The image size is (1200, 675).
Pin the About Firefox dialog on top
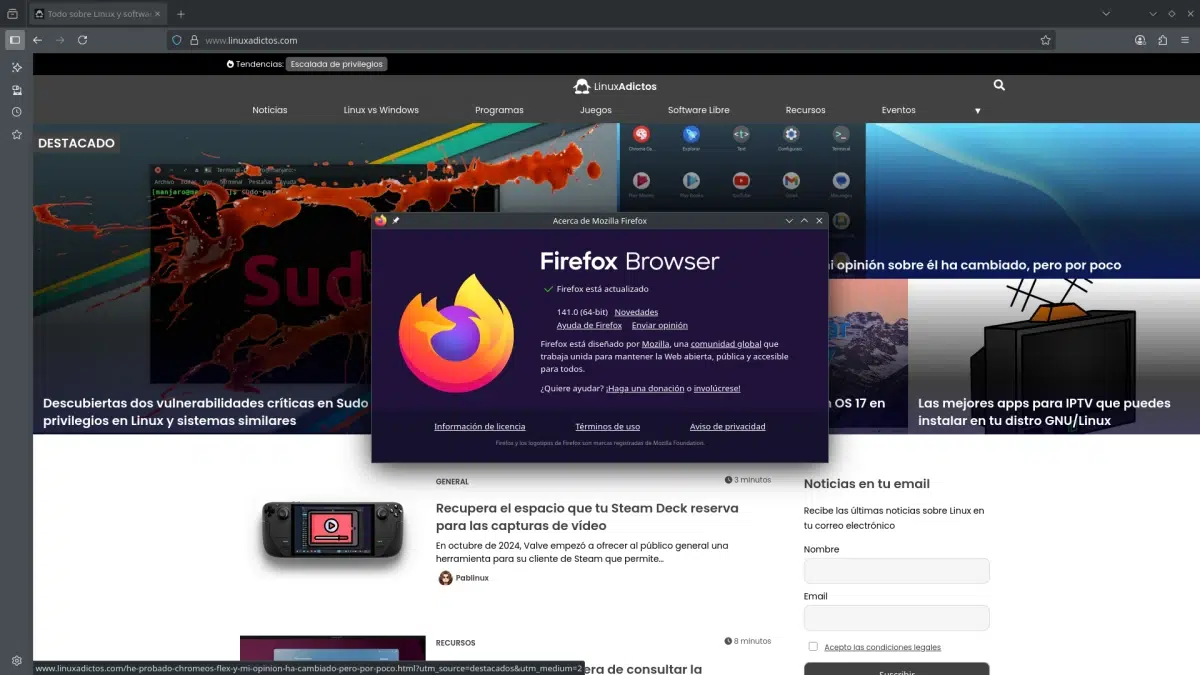pyautogui.click(x=396, y=220)
